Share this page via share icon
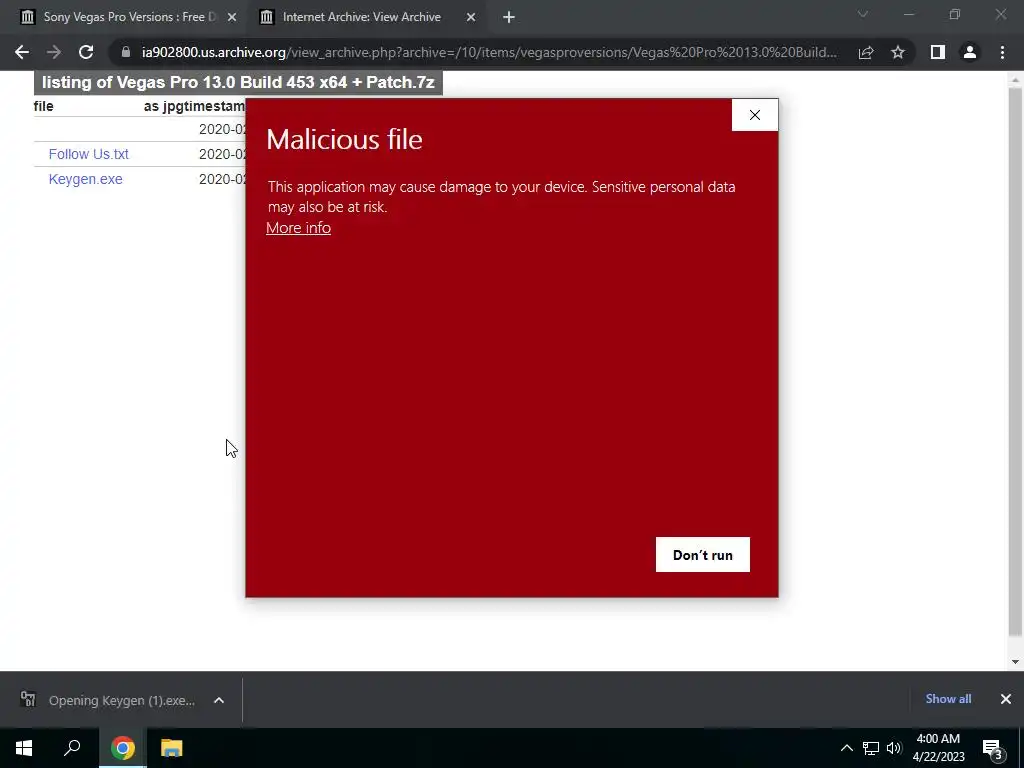Viewport: 1024px width, 768px height. [x=866, y=52]
